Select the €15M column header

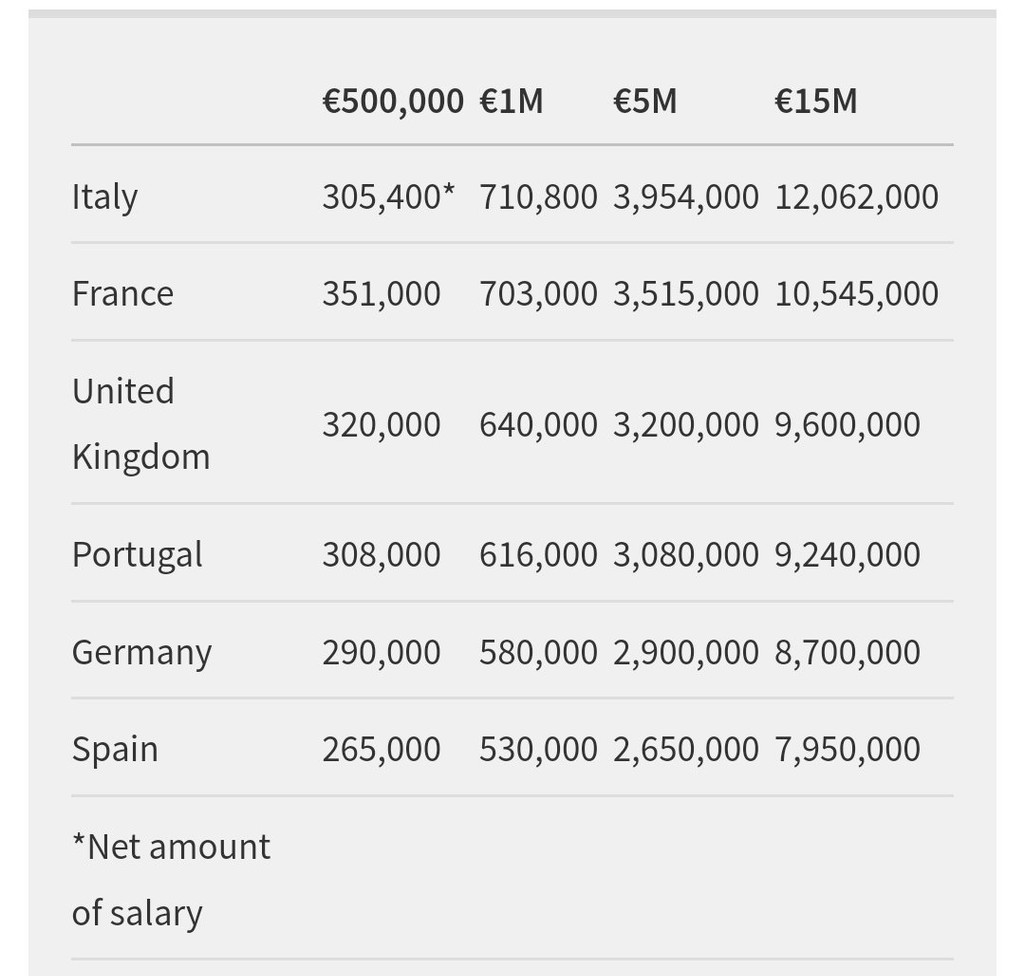click(x=816, y=101)
